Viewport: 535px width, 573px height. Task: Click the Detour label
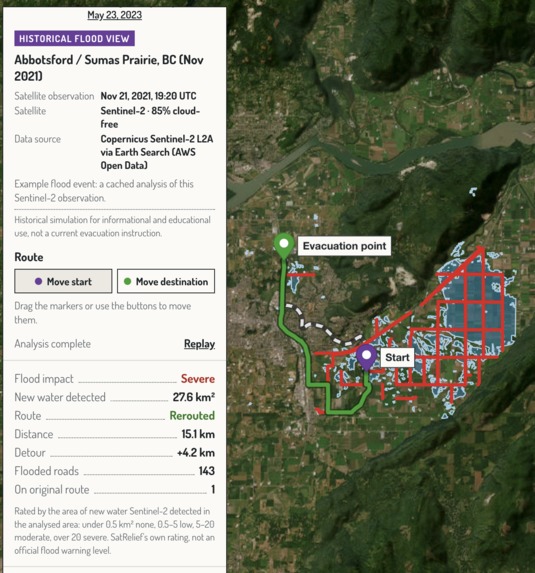(x=30, y=453)
